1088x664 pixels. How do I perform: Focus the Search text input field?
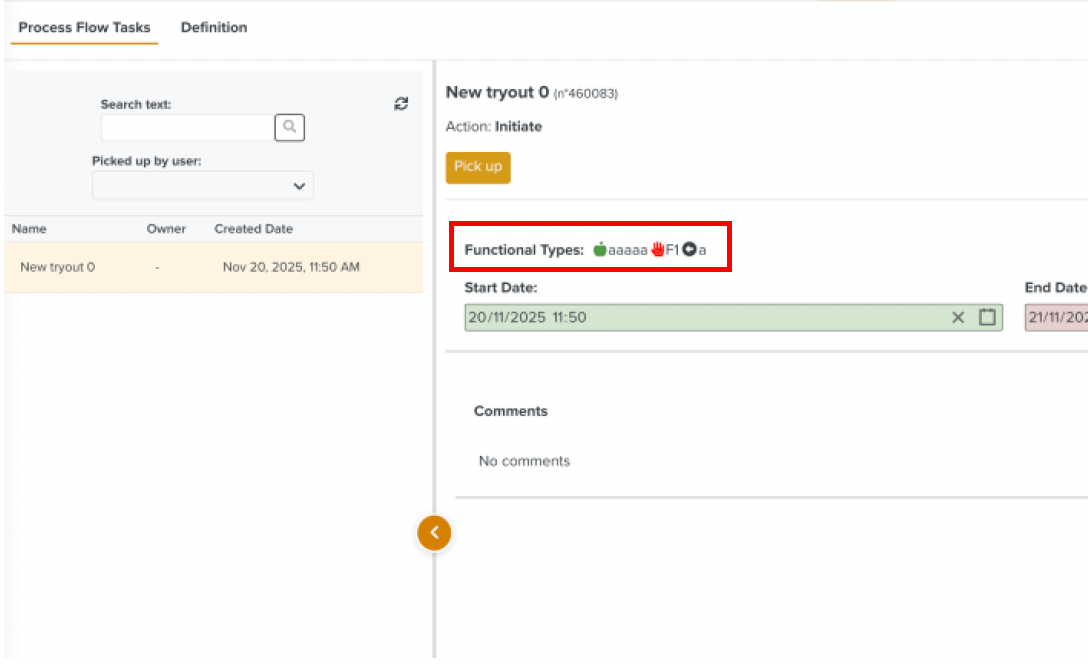[187, 127]
